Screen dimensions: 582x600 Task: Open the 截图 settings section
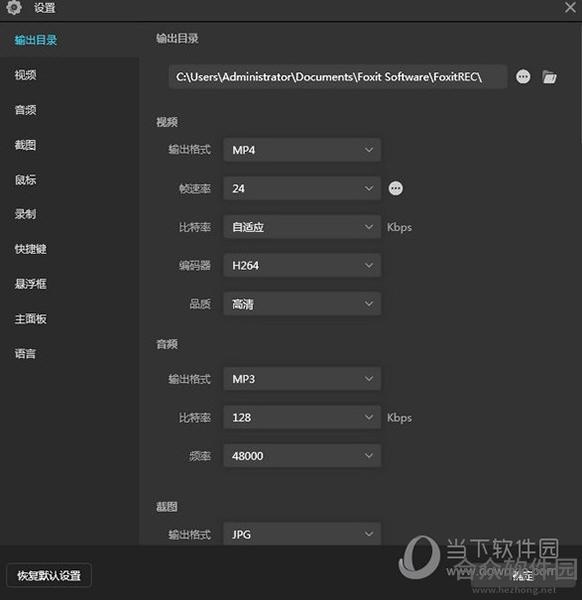tap(25, 145)
